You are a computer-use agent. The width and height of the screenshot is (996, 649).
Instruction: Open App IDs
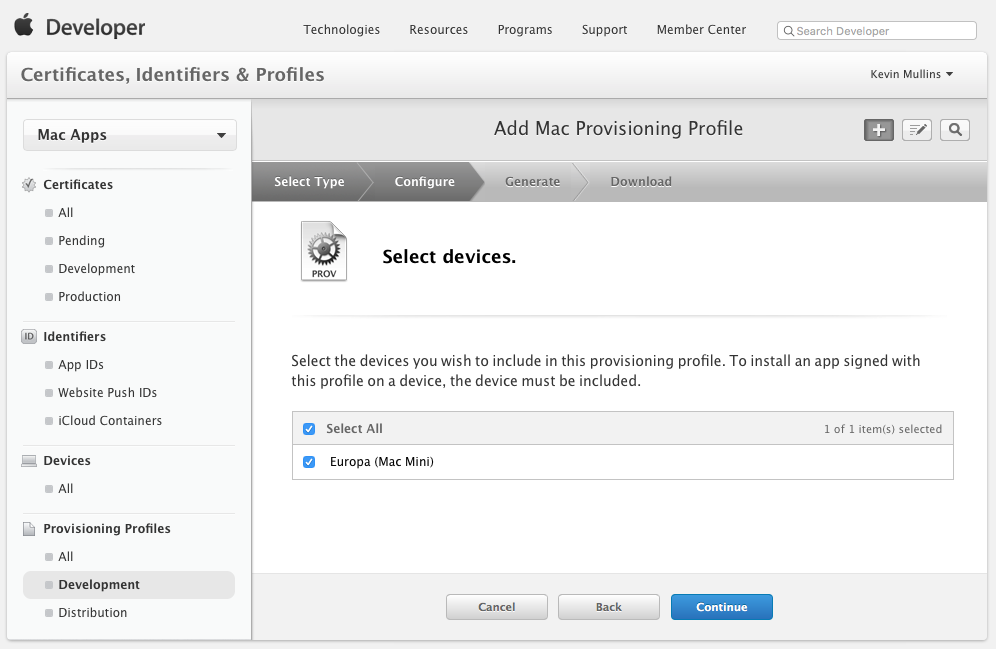point(81,365)
